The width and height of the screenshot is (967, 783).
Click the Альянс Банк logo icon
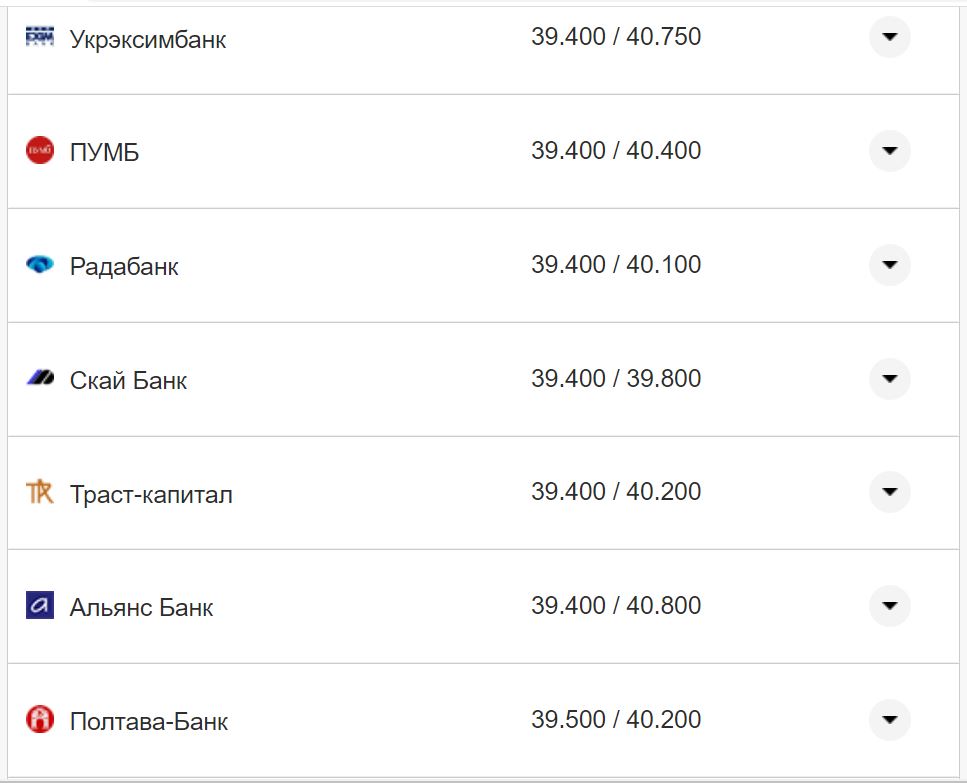(x=39, y=606)
